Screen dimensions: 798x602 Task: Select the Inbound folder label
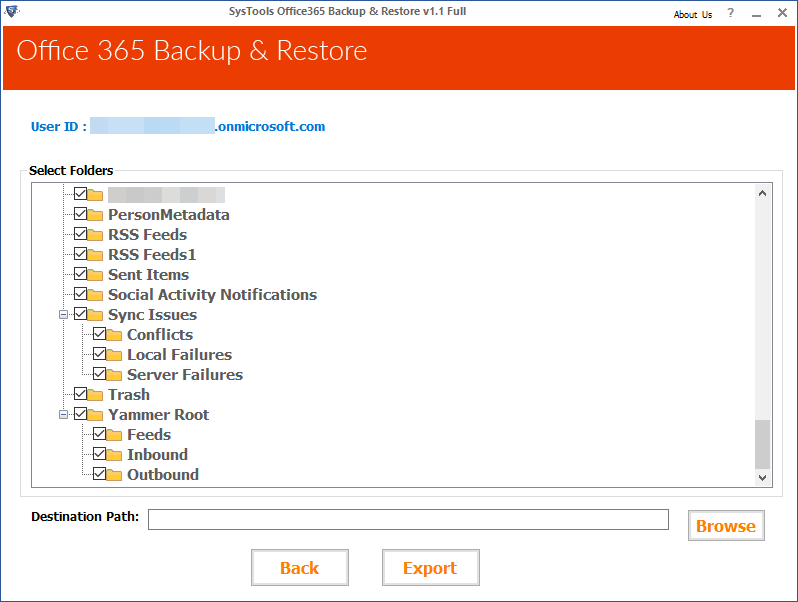coord(157,454)
